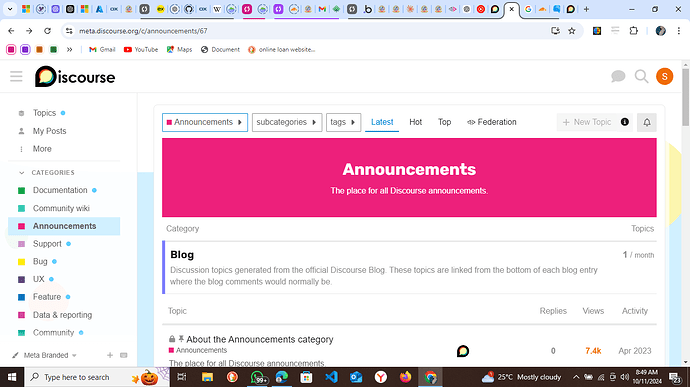
Task: Click the Windows search box
Action: pos(97,377)
